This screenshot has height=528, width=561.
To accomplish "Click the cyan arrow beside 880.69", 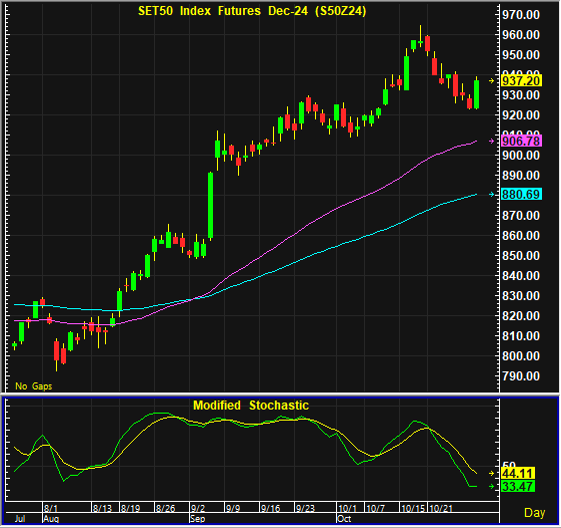I will coord(492,194).
